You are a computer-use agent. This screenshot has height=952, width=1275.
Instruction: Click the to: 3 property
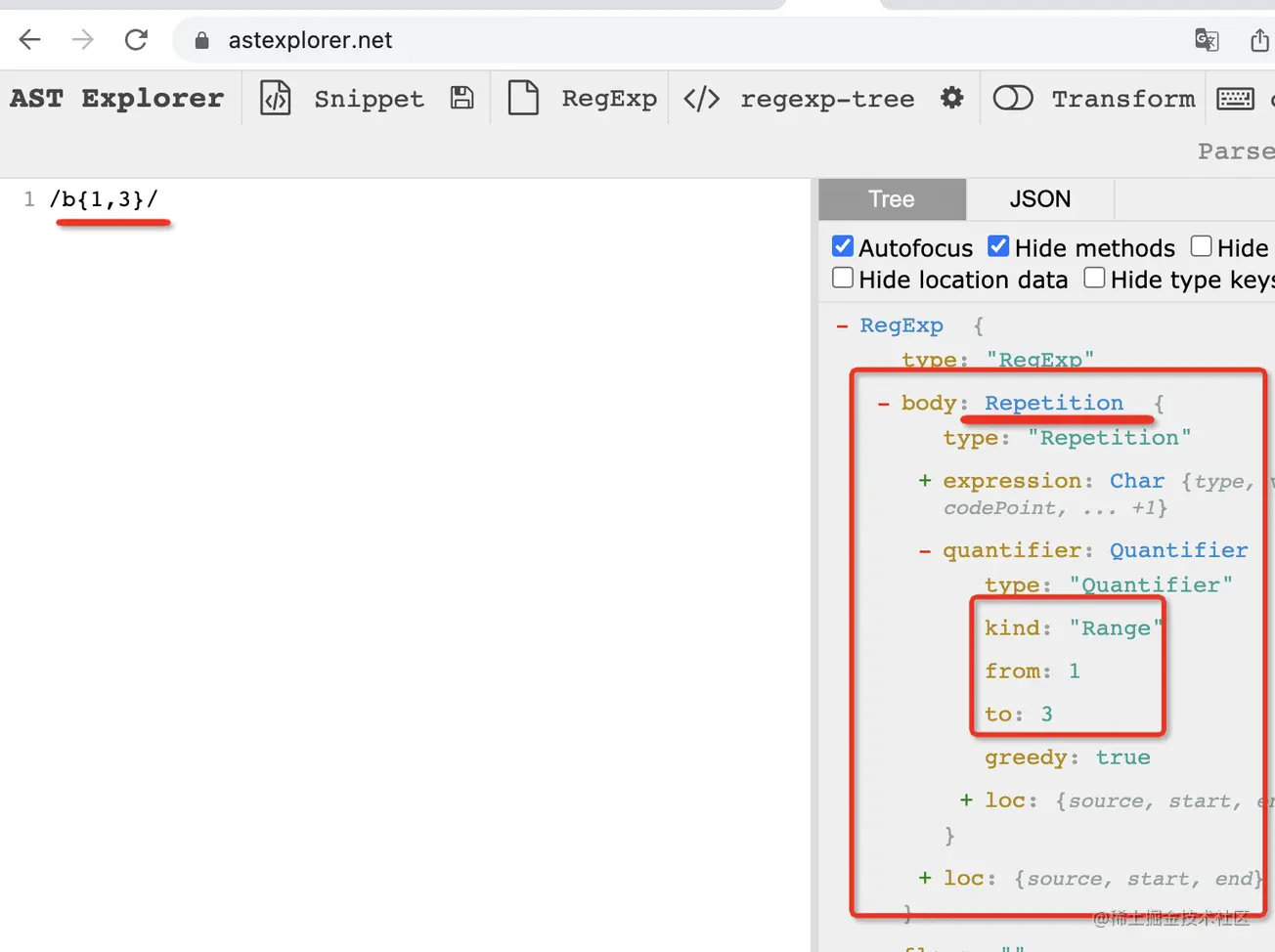click(1019, 714)
